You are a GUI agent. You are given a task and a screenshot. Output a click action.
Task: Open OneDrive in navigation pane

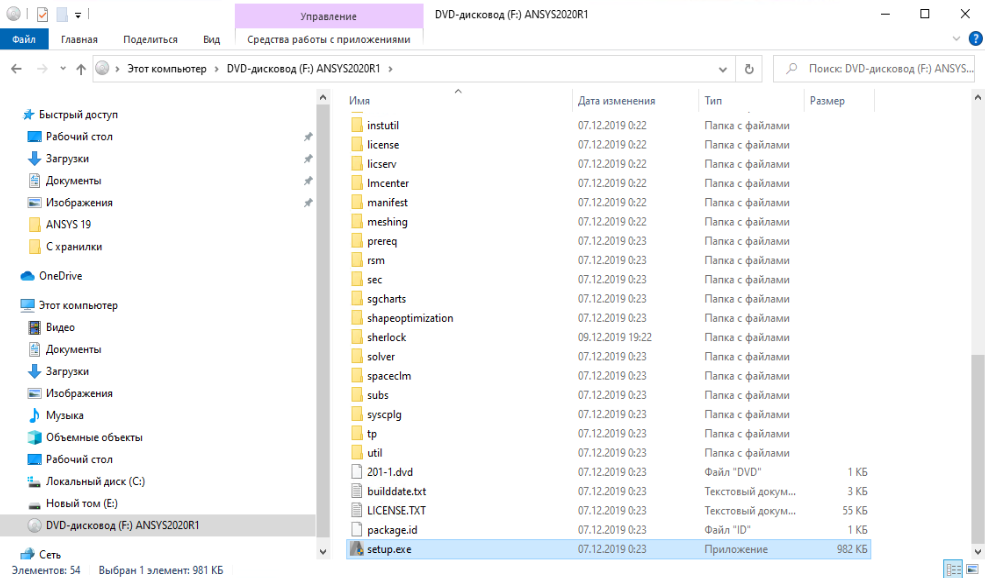60,276
